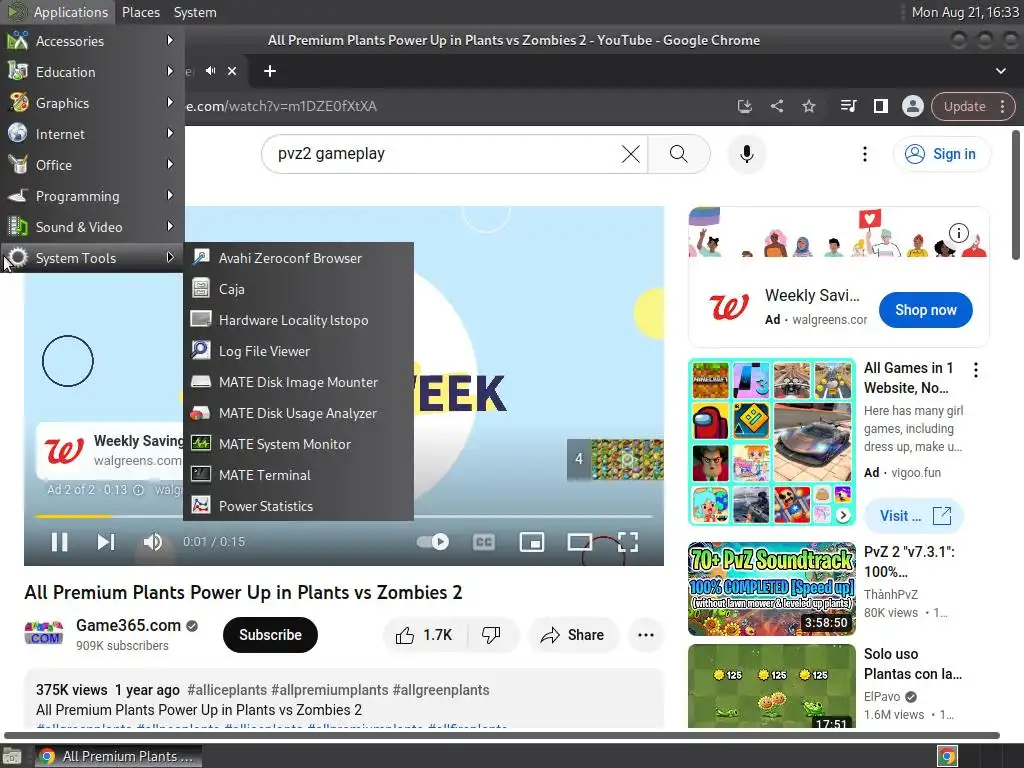Launch MATE Disk Image Mounter
This screenshot has width=1024, height=768.
point(298,382)
